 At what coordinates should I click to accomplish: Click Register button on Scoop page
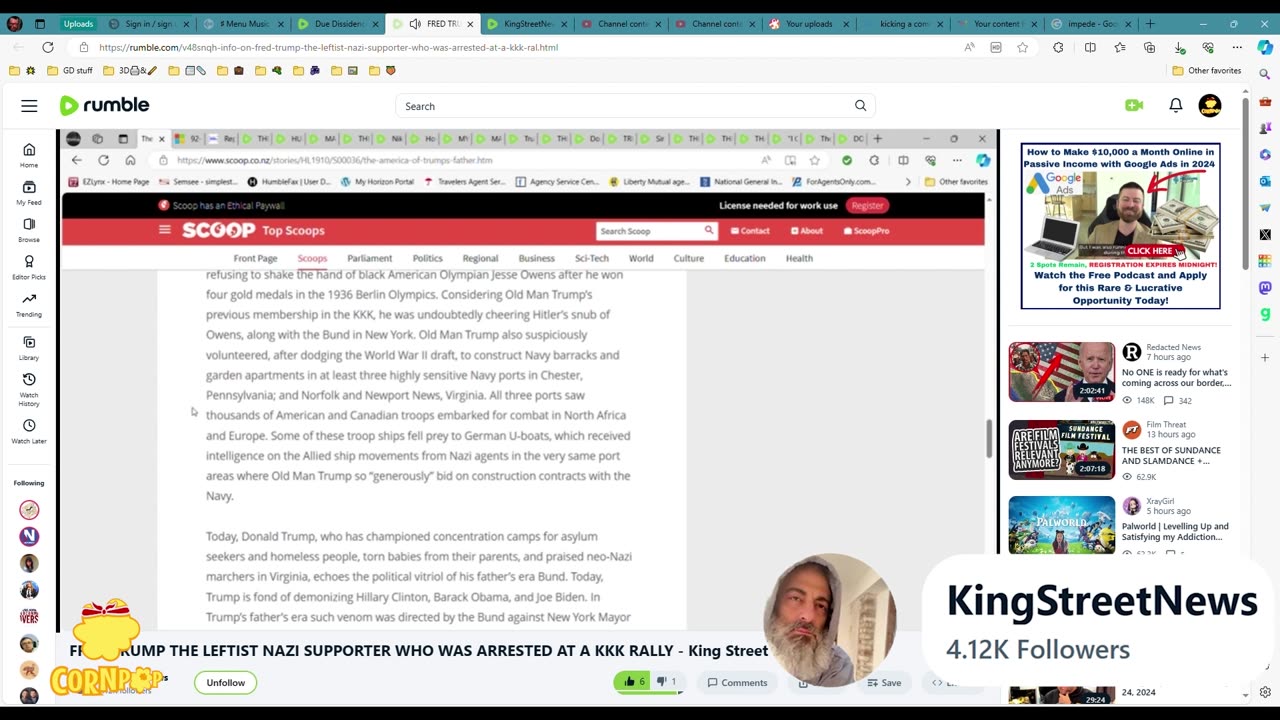pyautogui.click(x=867, y=205)
